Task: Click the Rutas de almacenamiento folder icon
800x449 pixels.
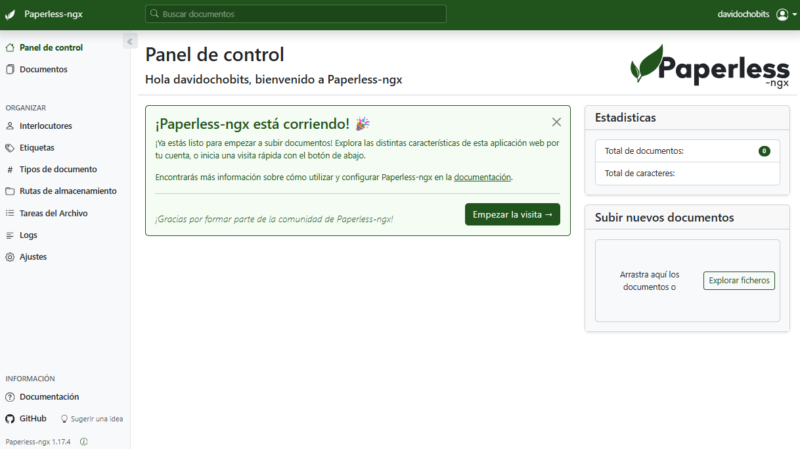Action: click(x=10, y=191)
